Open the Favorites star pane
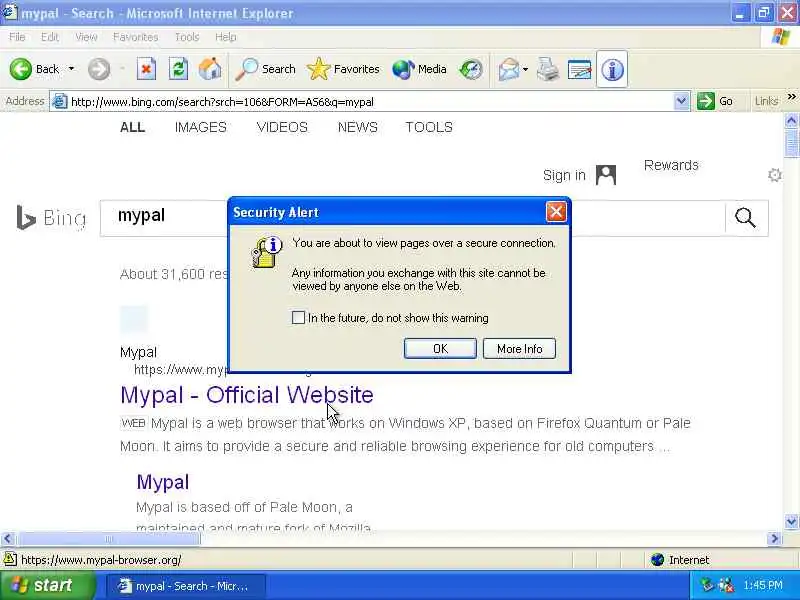 343,69
